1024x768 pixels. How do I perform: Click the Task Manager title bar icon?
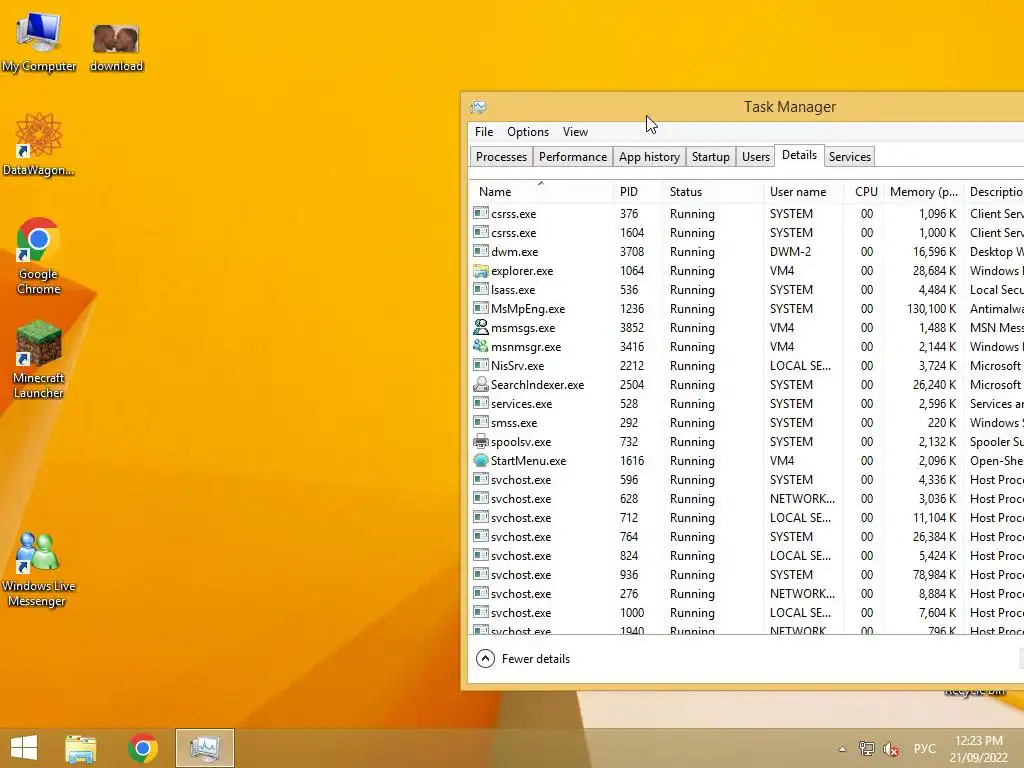click(478, 106)
